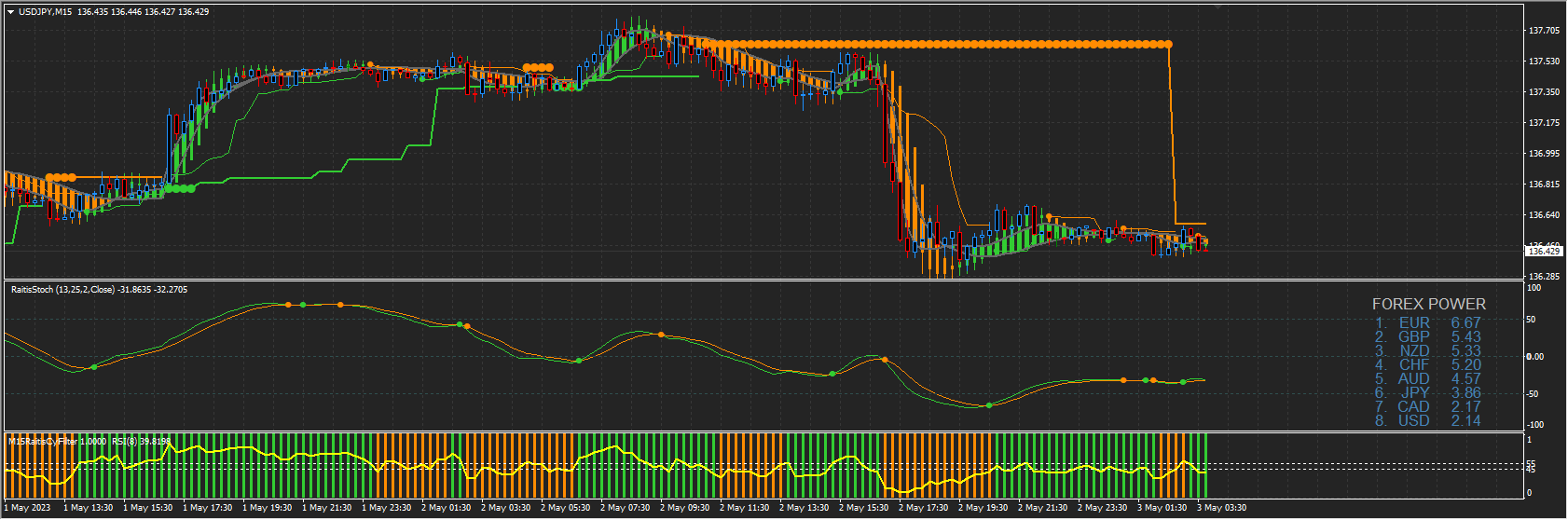Click the 136.995 price scale label
The width and height of the screenshot is (1568, 520).
click(1544, 154)
